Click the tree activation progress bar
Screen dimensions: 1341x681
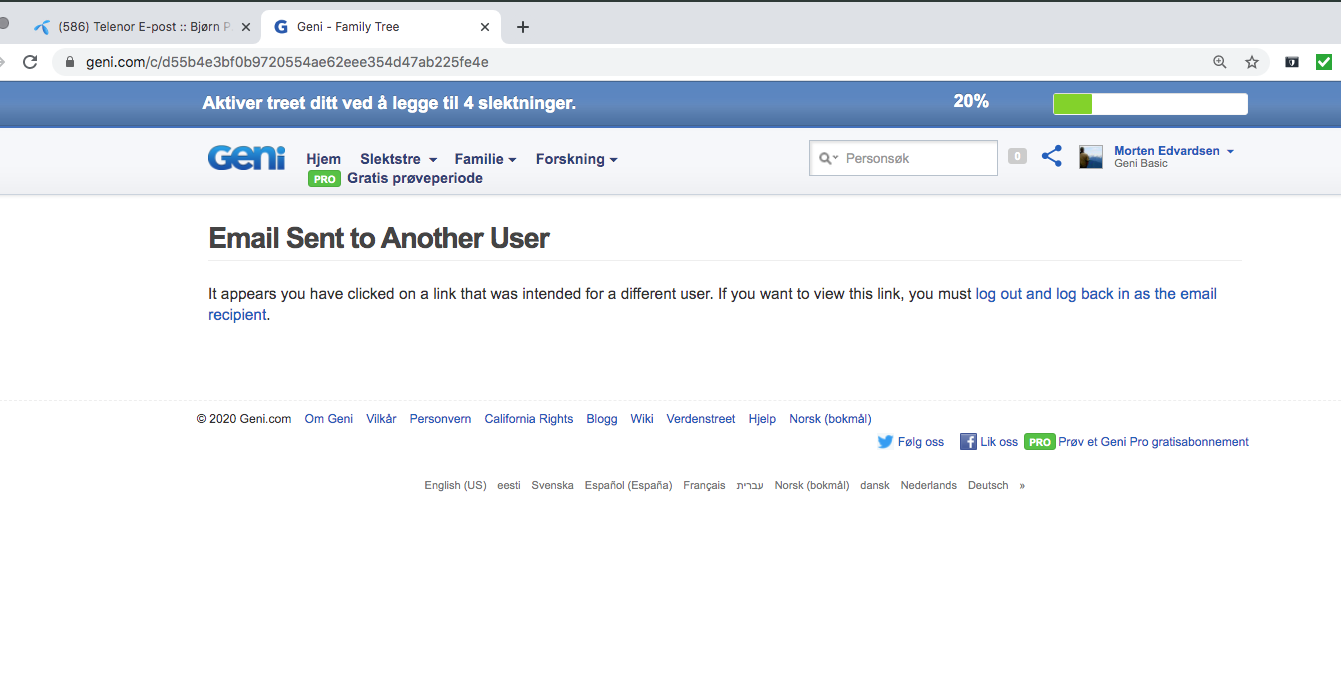1149,104
